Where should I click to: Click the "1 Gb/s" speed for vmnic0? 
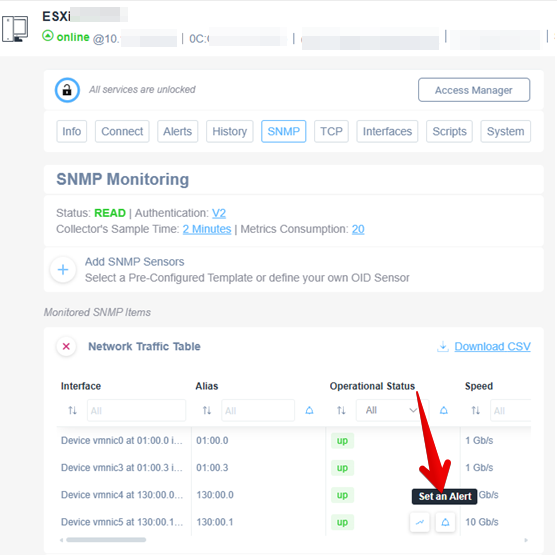coord(479,441)
